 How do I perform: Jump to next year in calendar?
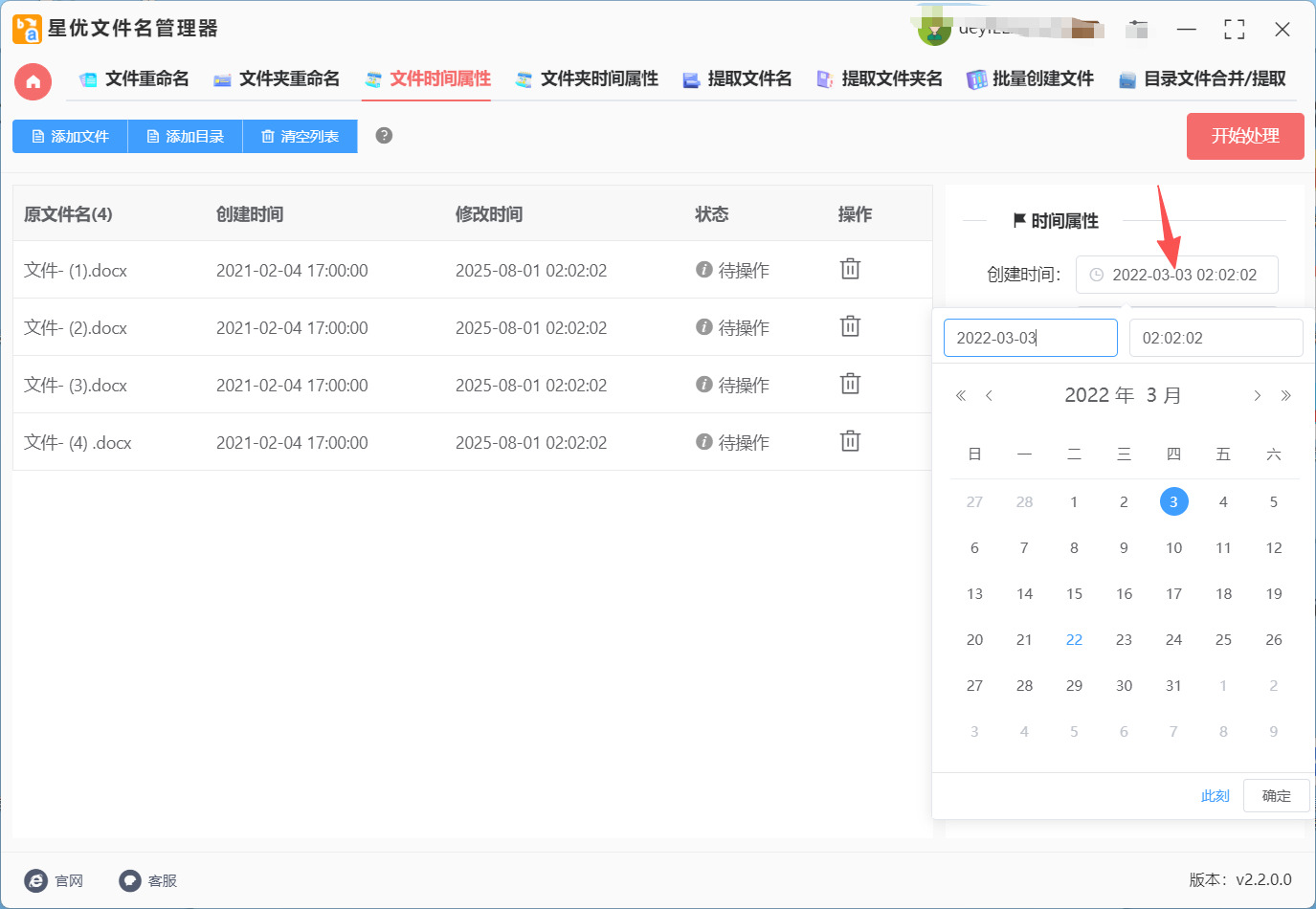point(1285,395)
